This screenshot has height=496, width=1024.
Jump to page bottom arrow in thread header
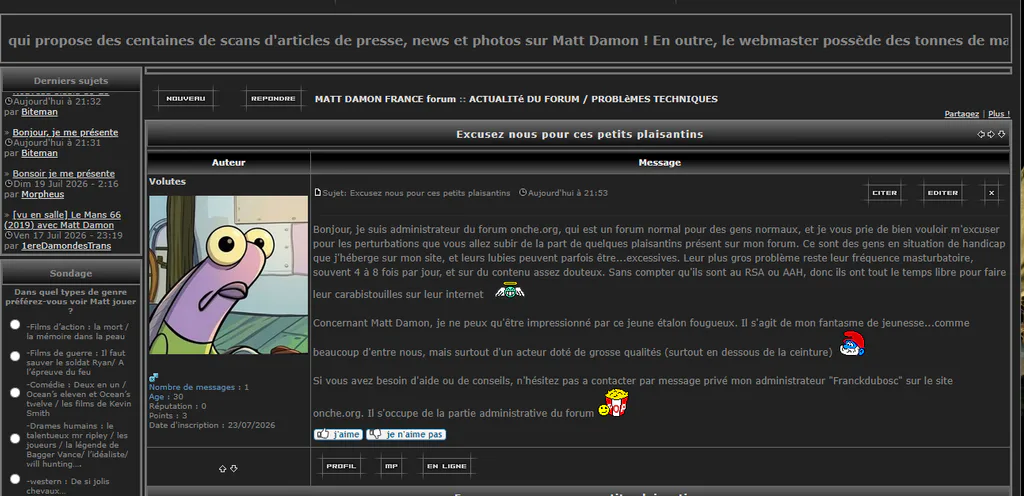tap(1001, 134)
